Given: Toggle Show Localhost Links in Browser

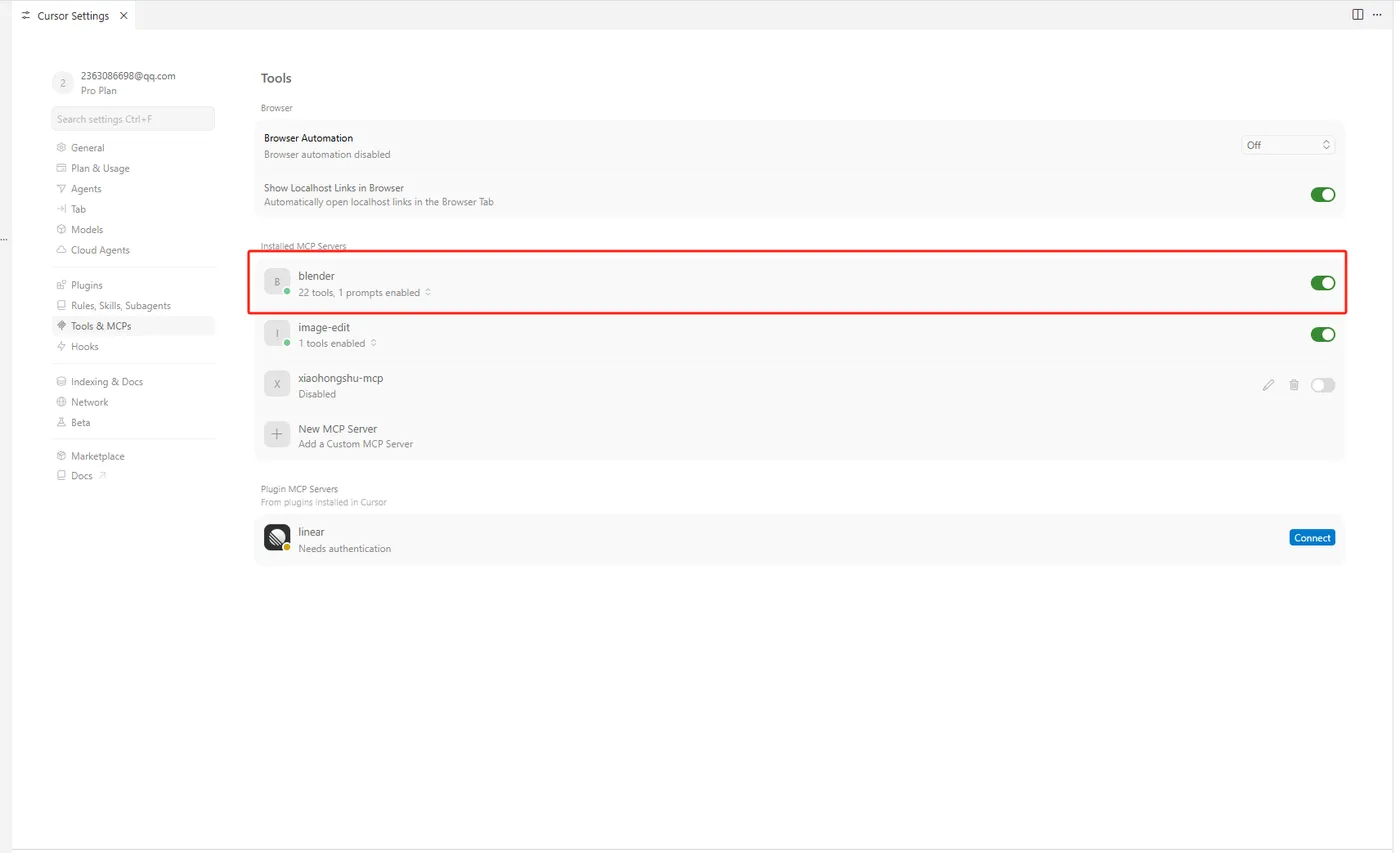Looking at the screenshot, I should tap(1322, 195).
